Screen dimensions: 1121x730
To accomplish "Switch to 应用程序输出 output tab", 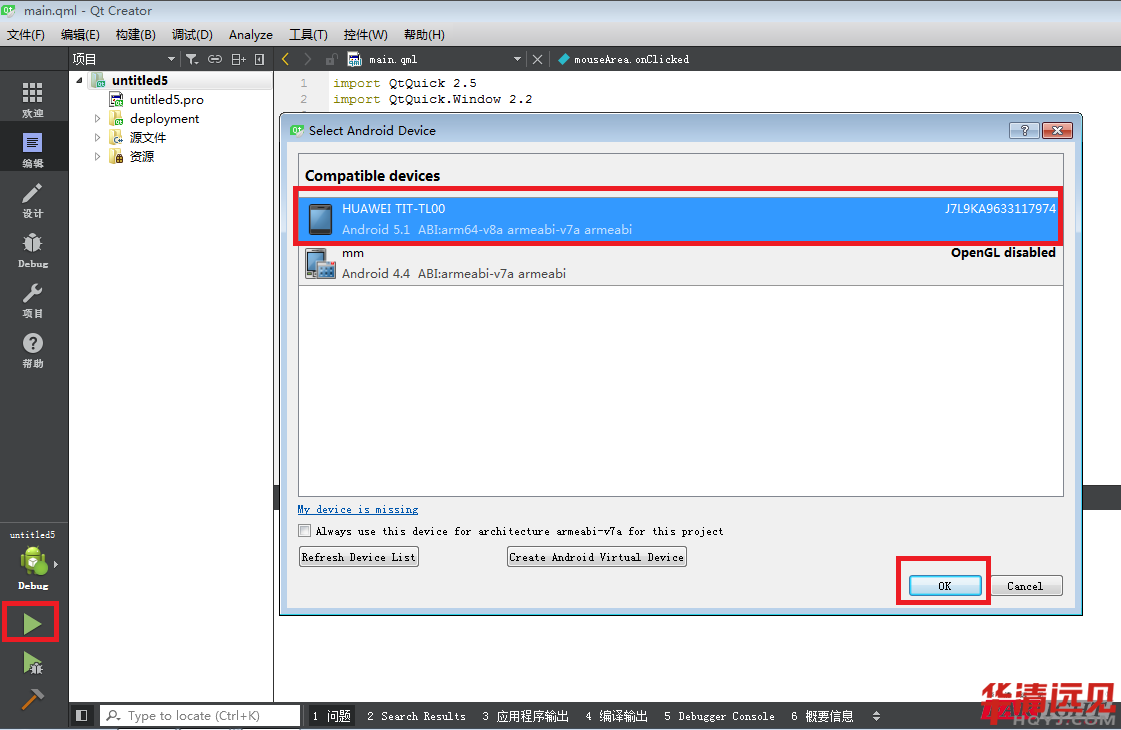I will point(525,716).
